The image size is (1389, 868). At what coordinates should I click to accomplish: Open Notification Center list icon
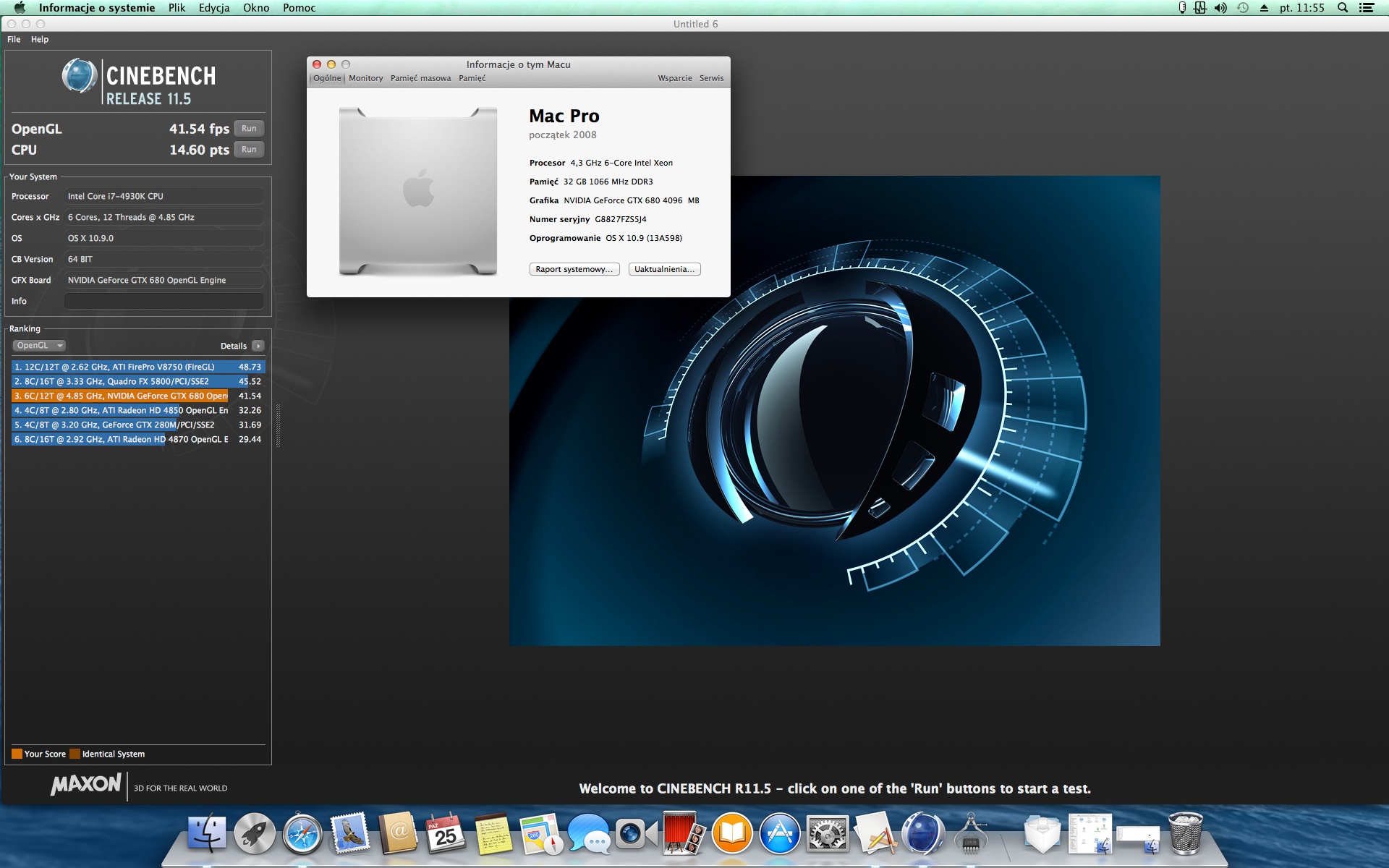(x=1367, y=8)
